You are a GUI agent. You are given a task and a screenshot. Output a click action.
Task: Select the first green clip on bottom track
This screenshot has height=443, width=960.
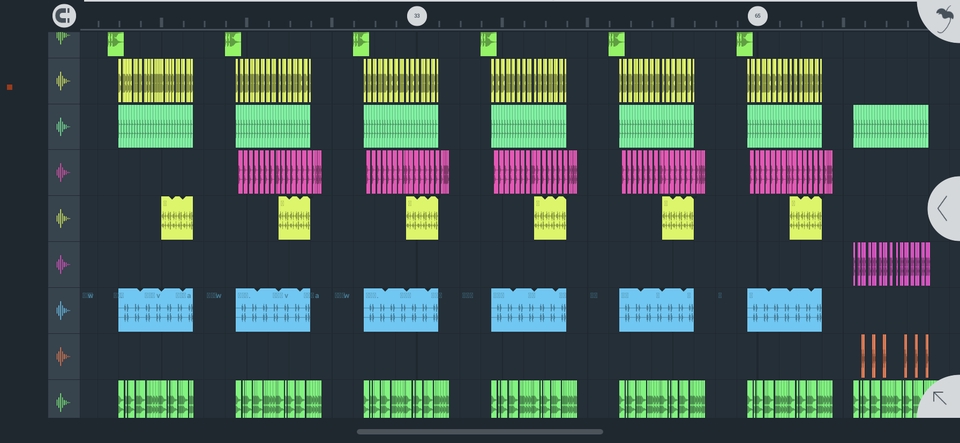point(156,399)
